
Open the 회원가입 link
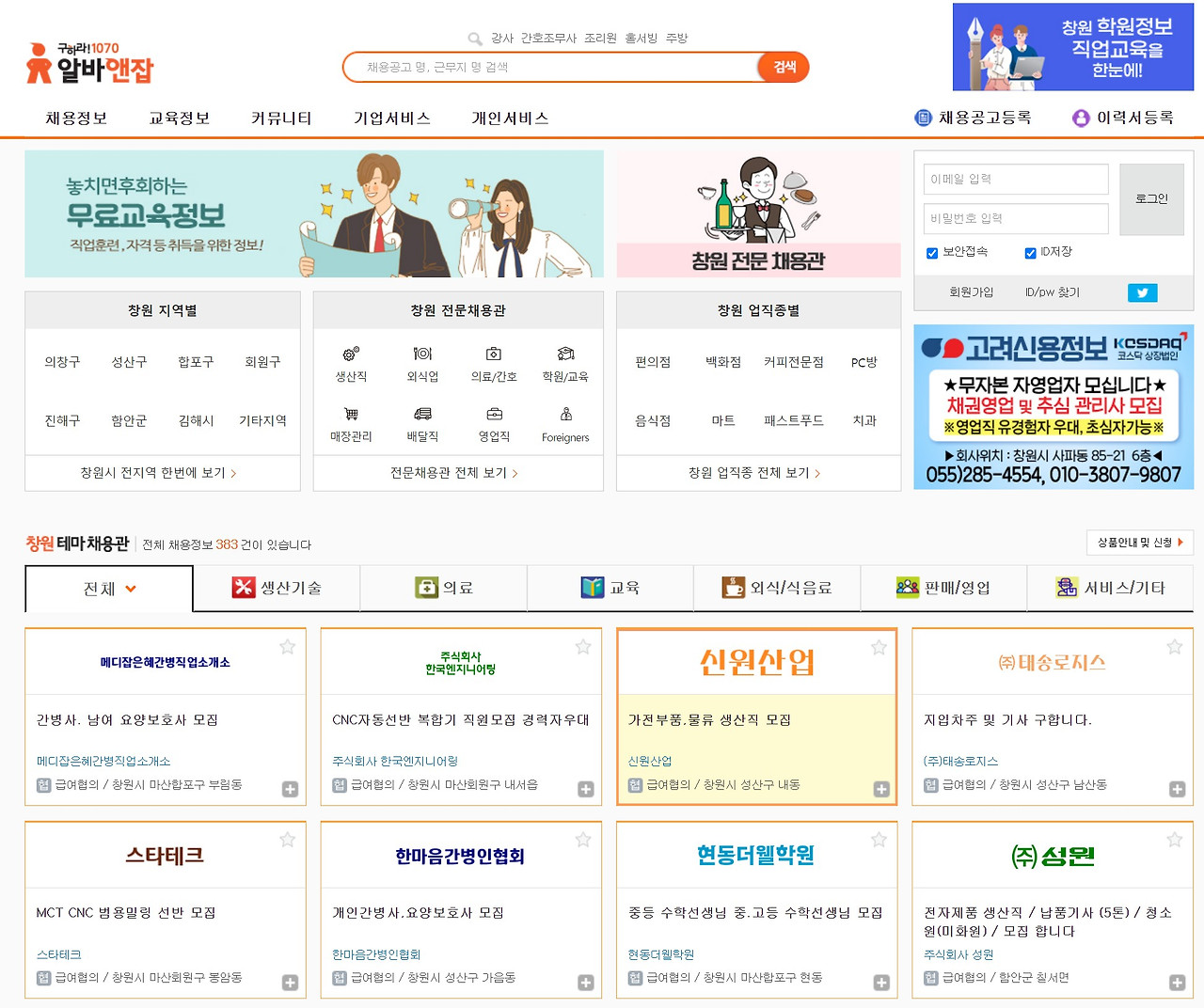[x=971, y=292]
